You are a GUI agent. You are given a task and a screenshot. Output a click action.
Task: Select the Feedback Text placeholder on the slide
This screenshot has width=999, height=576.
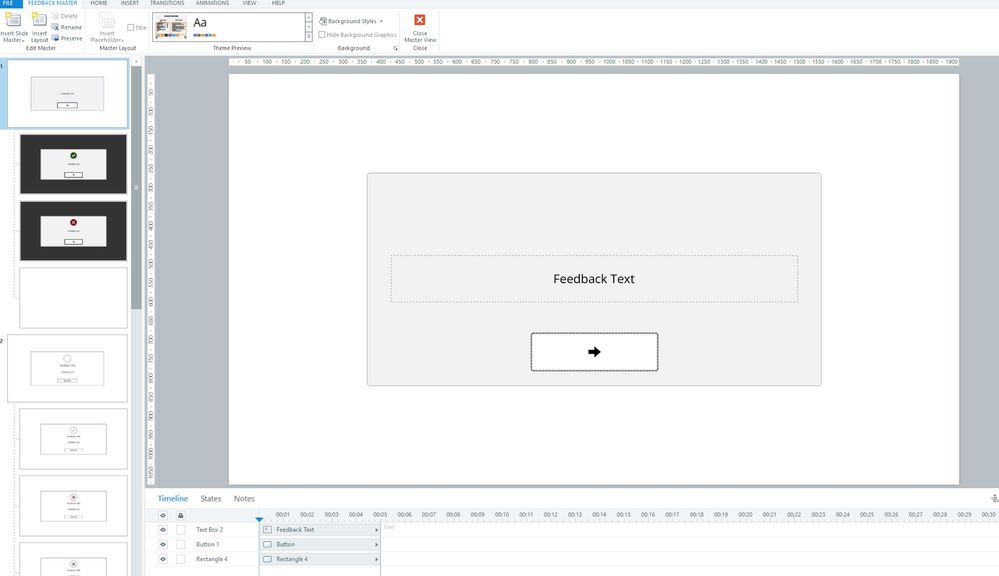tap(594, 278)
